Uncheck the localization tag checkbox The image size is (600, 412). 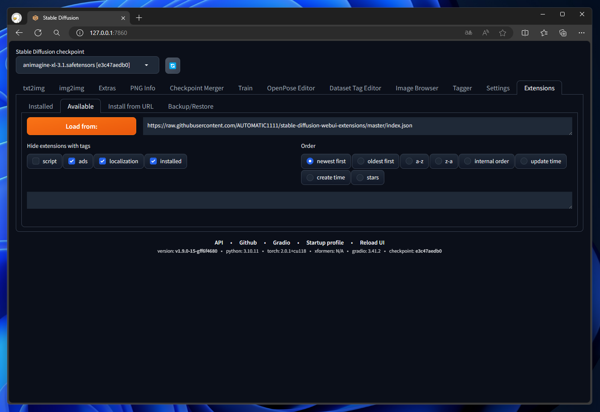(x=102, y=161)
